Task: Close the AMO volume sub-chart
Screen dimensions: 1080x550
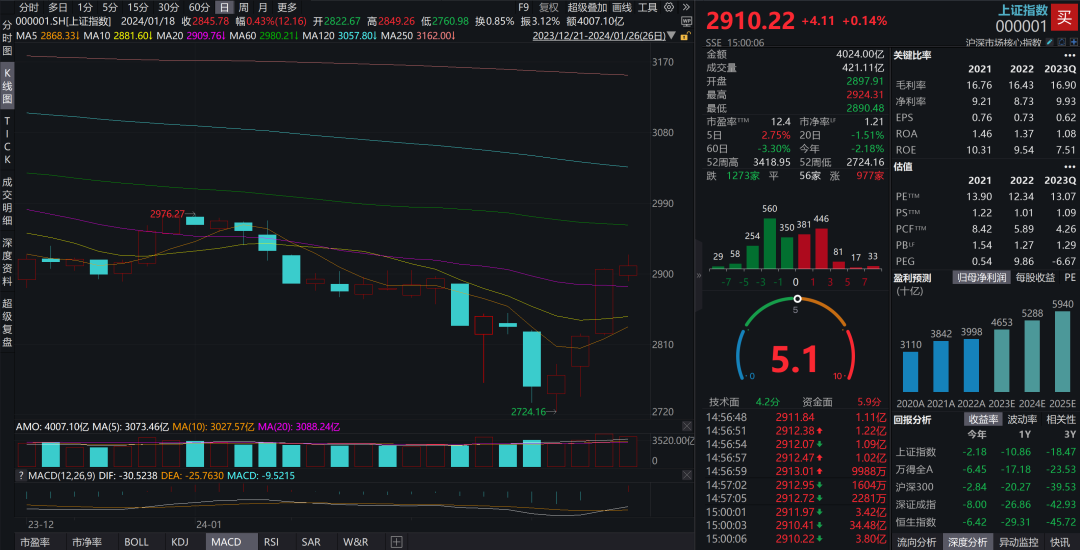Action: [x=686, y=427]
